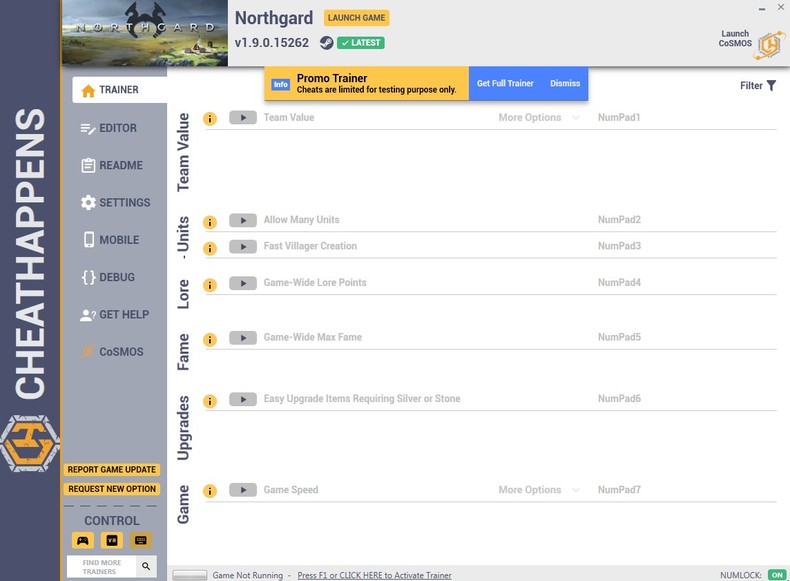
Task: Click the info icon beside Fast Villager Creation
Action: coord(210,248)
